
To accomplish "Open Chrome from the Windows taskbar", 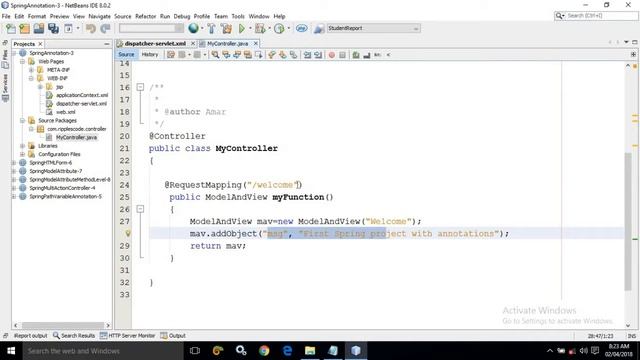I will click(x=264, y=351).
